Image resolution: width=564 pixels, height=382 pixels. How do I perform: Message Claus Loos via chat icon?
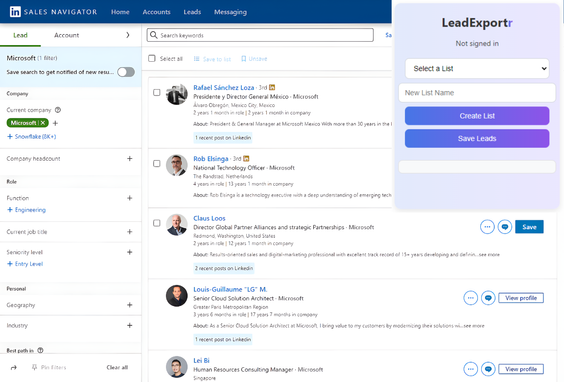tap(505, 227)
